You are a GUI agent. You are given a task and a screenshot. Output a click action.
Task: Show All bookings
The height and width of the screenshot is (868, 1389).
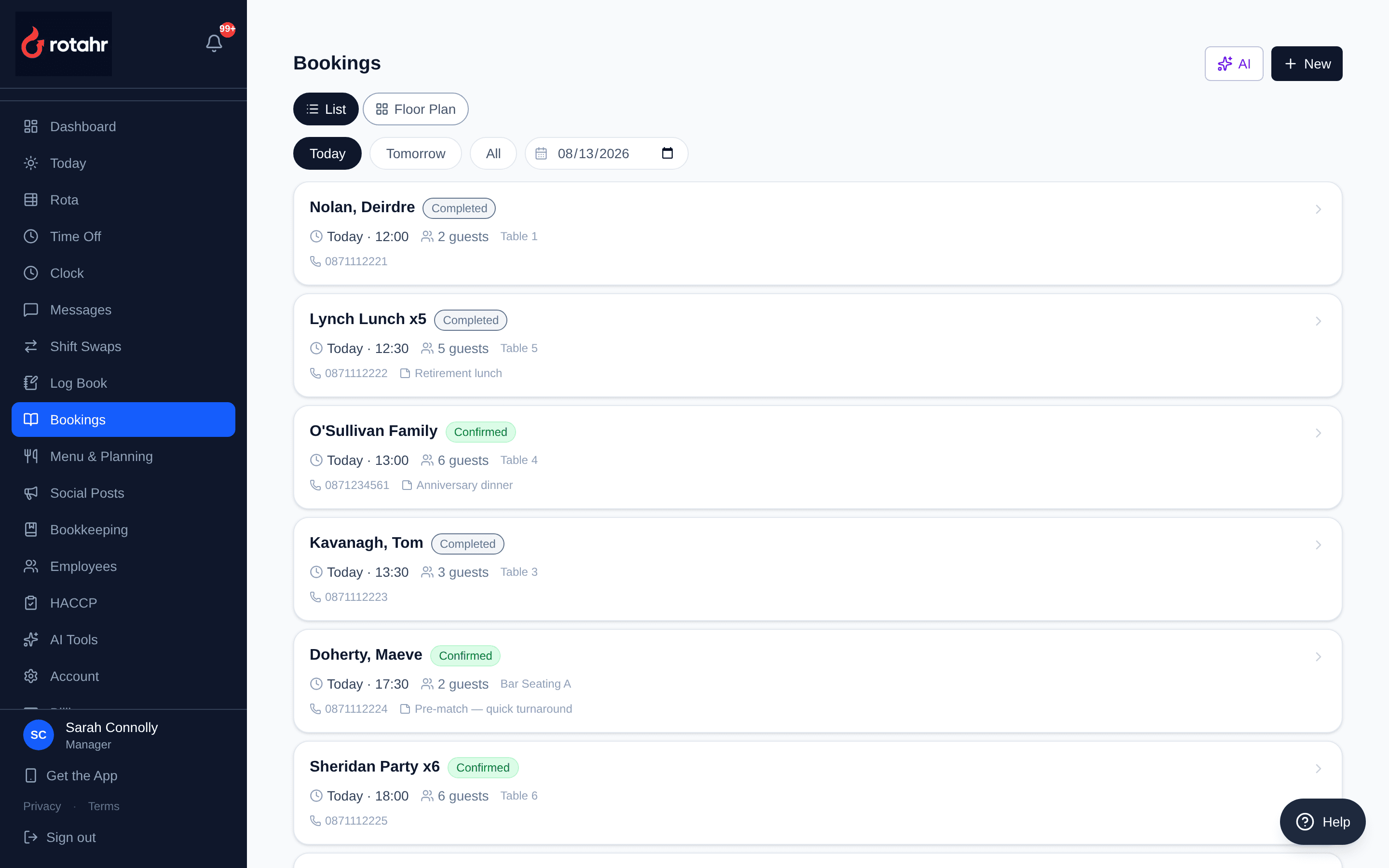pyautogui.click(x=493, y=153)
